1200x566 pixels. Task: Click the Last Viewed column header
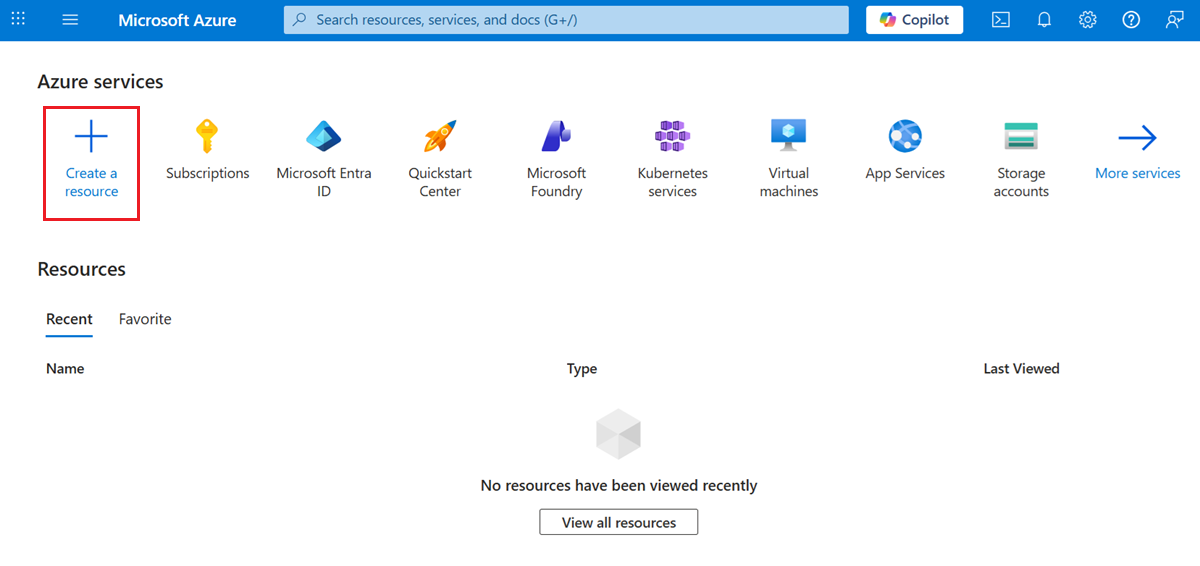point(1021,369)
